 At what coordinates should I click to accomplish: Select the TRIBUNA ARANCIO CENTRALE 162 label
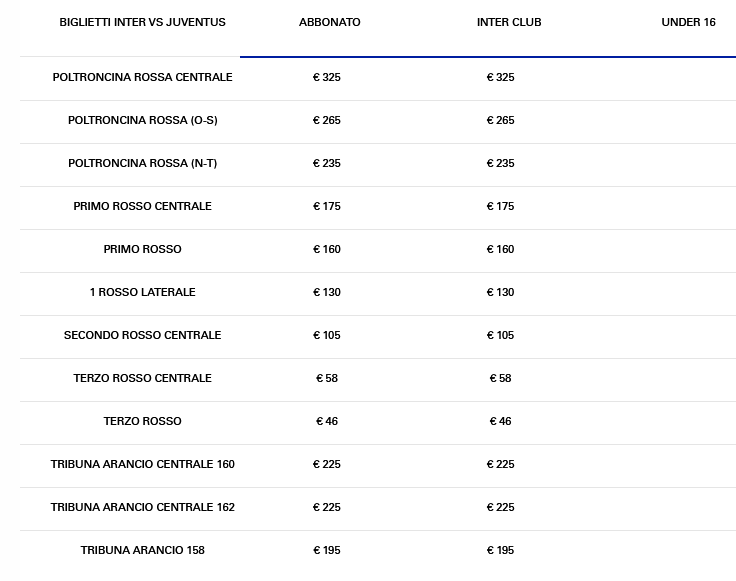pyautogui.click(x=142, y=507)
